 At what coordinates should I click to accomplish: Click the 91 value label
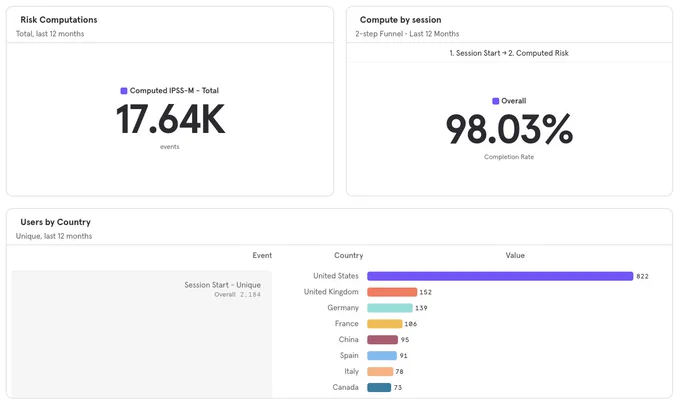404,356
